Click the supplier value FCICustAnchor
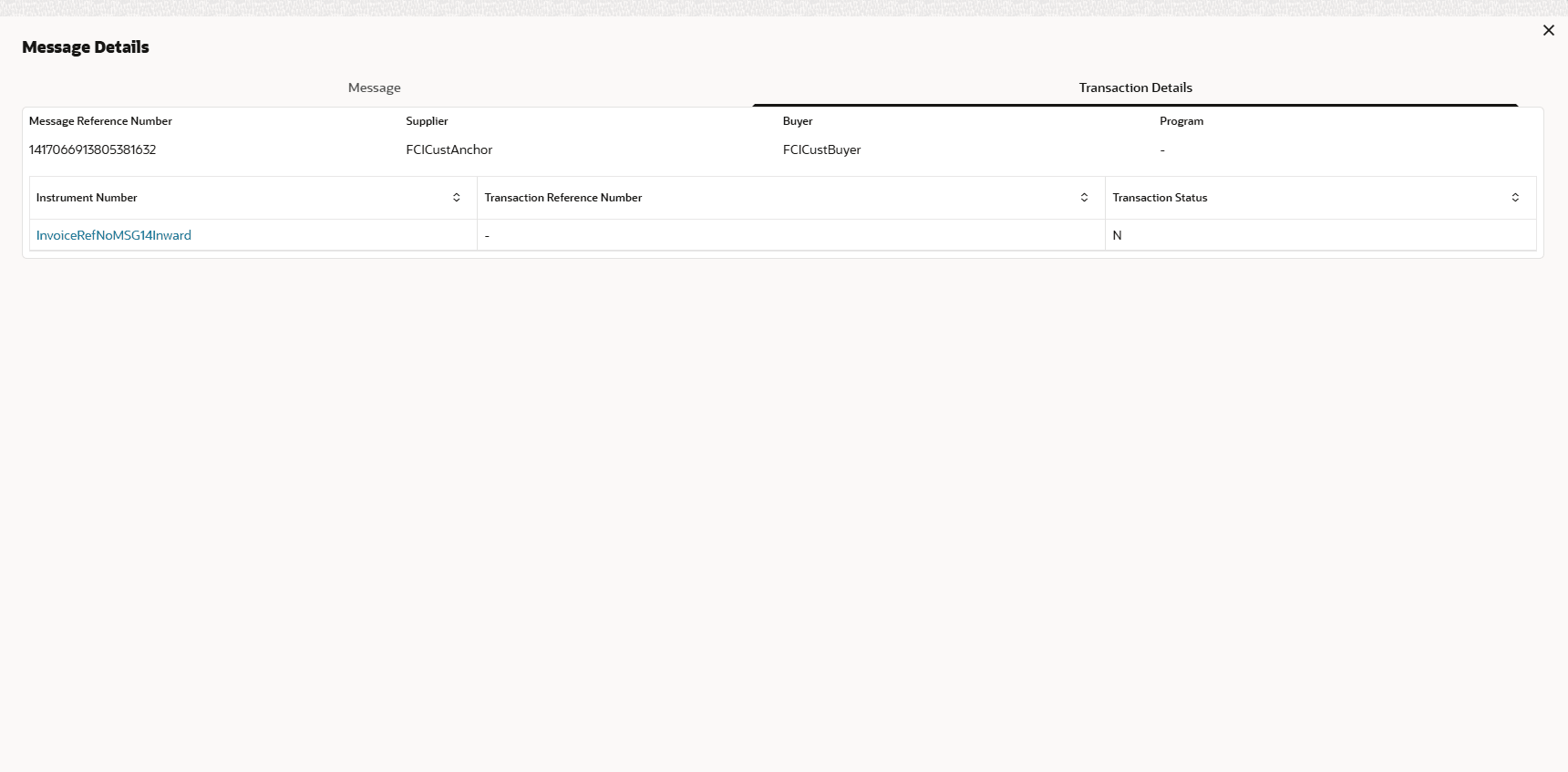 (449, 149)
